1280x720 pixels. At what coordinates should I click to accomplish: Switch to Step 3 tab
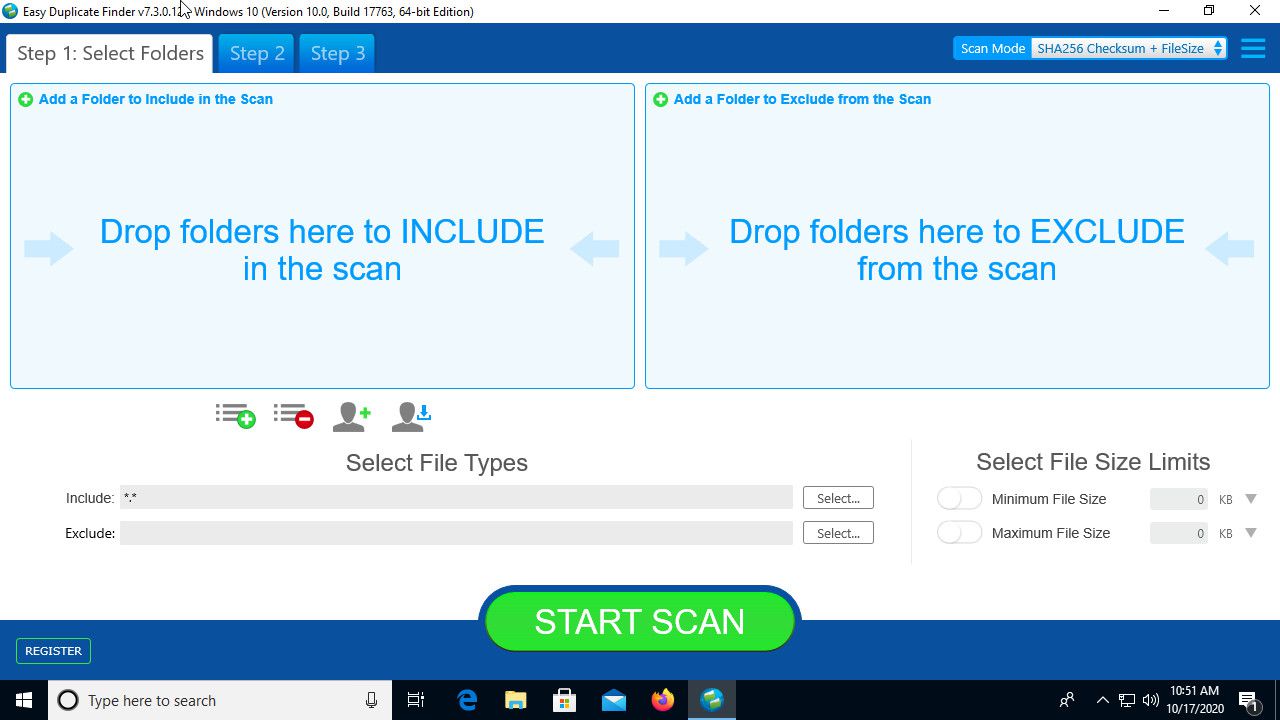(337, 53)
